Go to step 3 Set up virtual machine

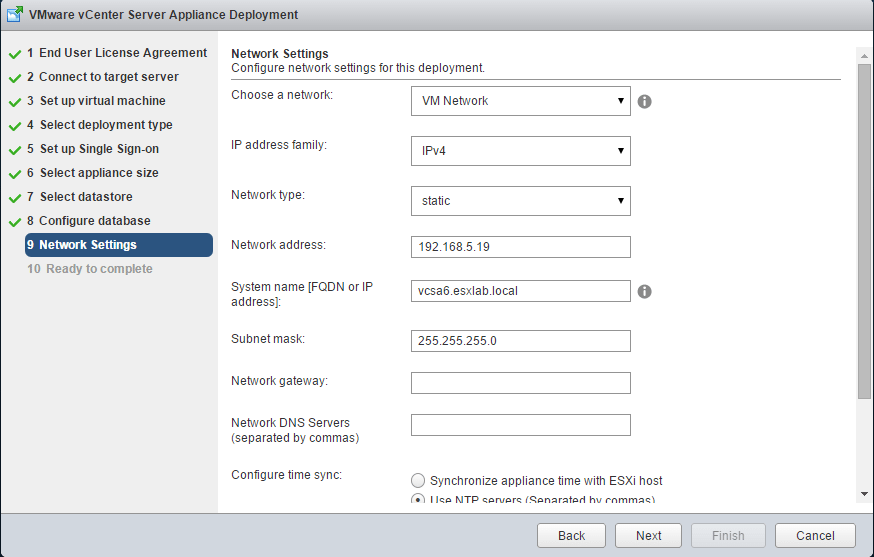(96, 101)
